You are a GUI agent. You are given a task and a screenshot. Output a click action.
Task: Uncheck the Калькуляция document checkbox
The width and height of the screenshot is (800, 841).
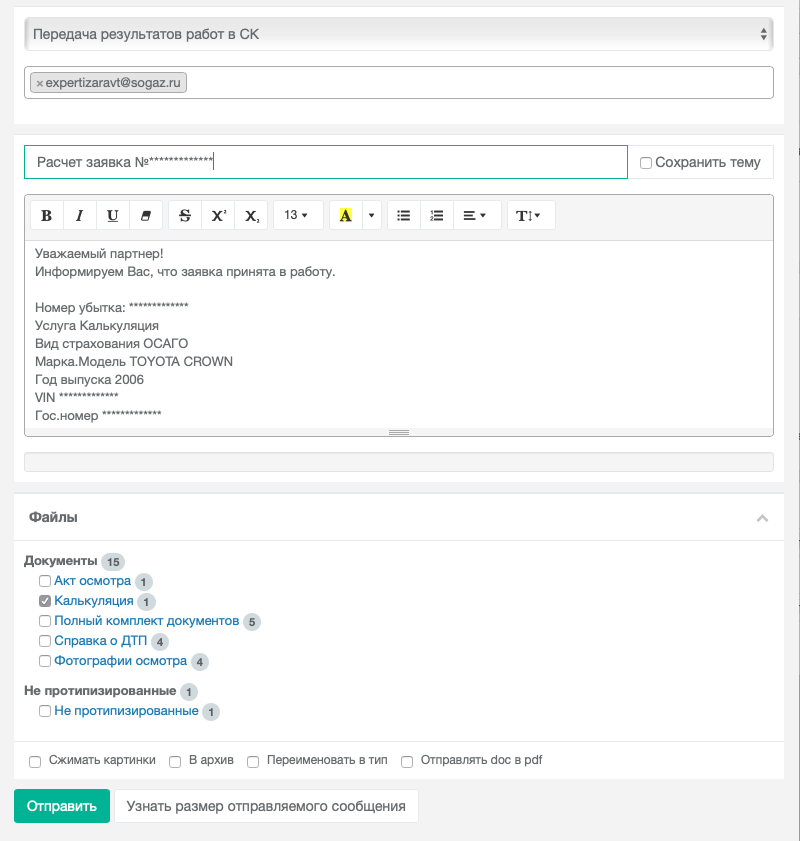45,601
